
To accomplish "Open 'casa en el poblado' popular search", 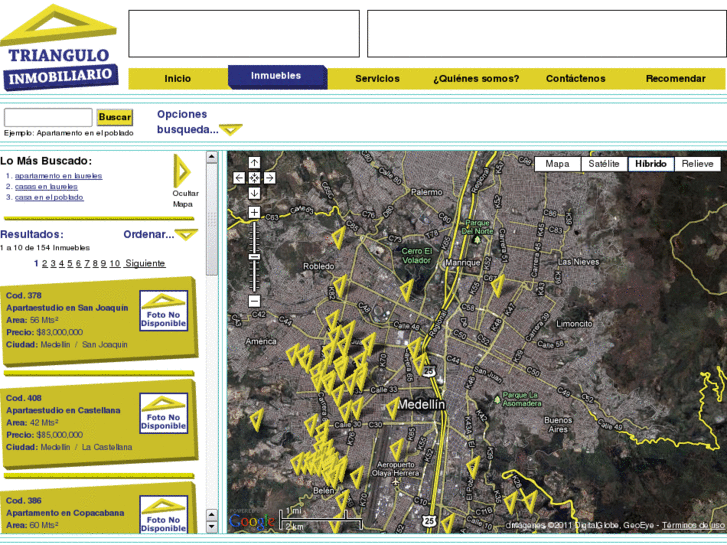I will pyautogui.click(x=49, y=197).
